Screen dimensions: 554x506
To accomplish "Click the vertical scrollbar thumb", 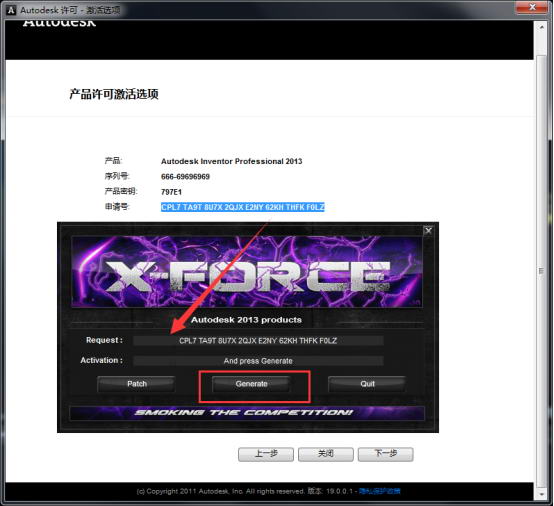I will [541, 271].
